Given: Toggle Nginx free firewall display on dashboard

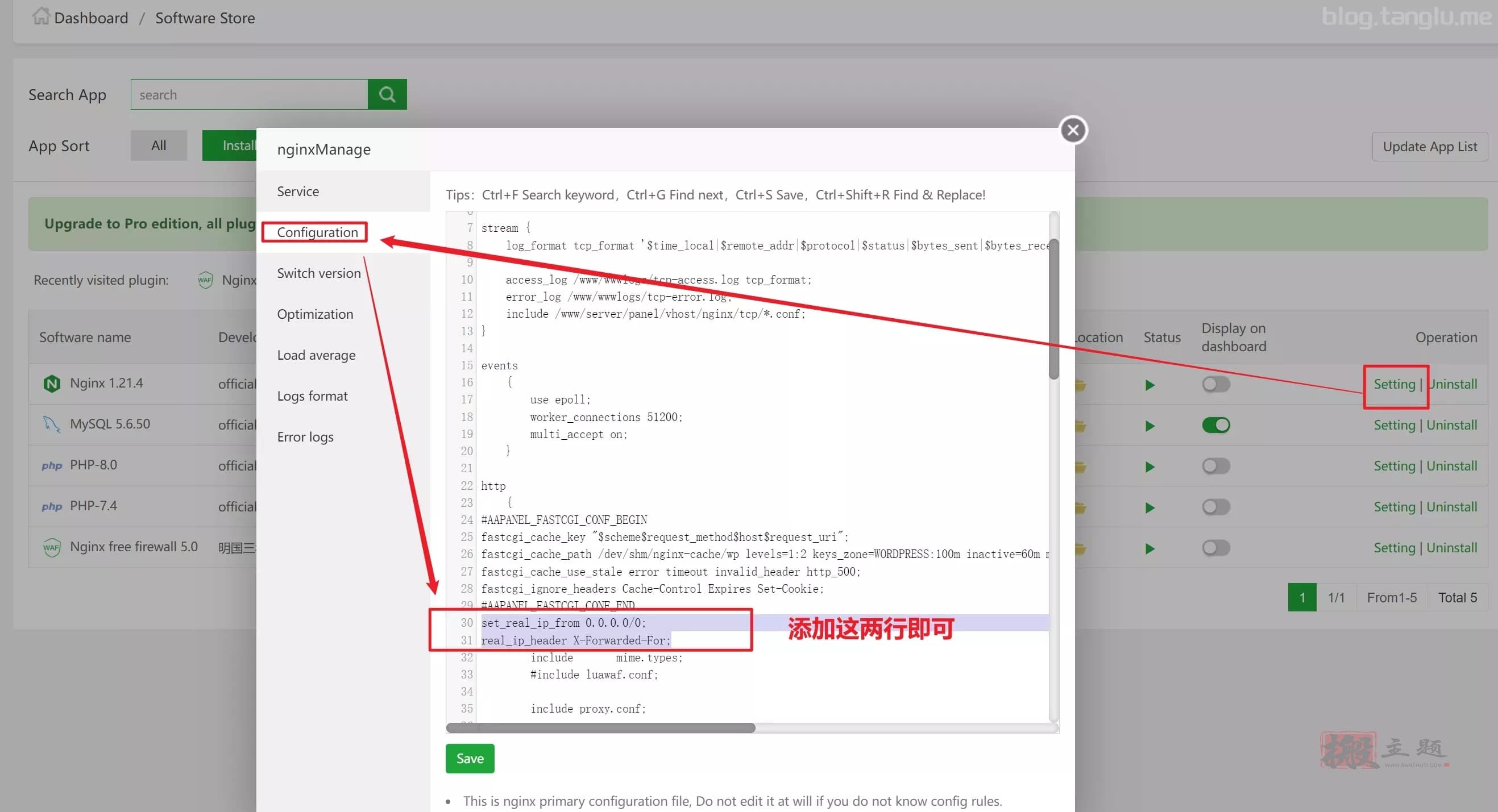Looking at the screenshot, I should (x=1216, y=548).
